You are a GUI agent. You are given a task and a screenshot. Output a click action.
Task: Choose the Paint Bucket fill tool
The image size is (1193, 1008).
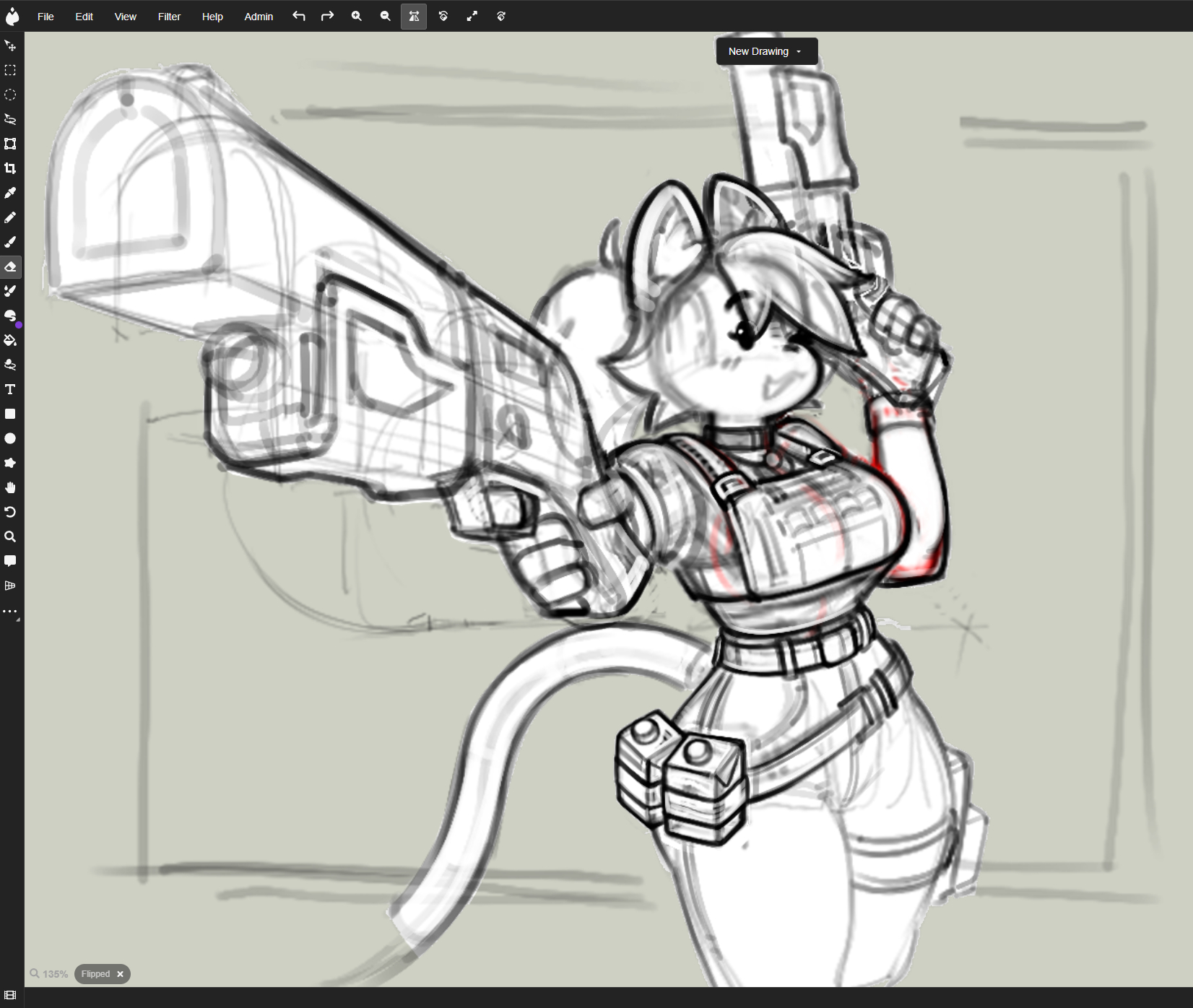10,340
